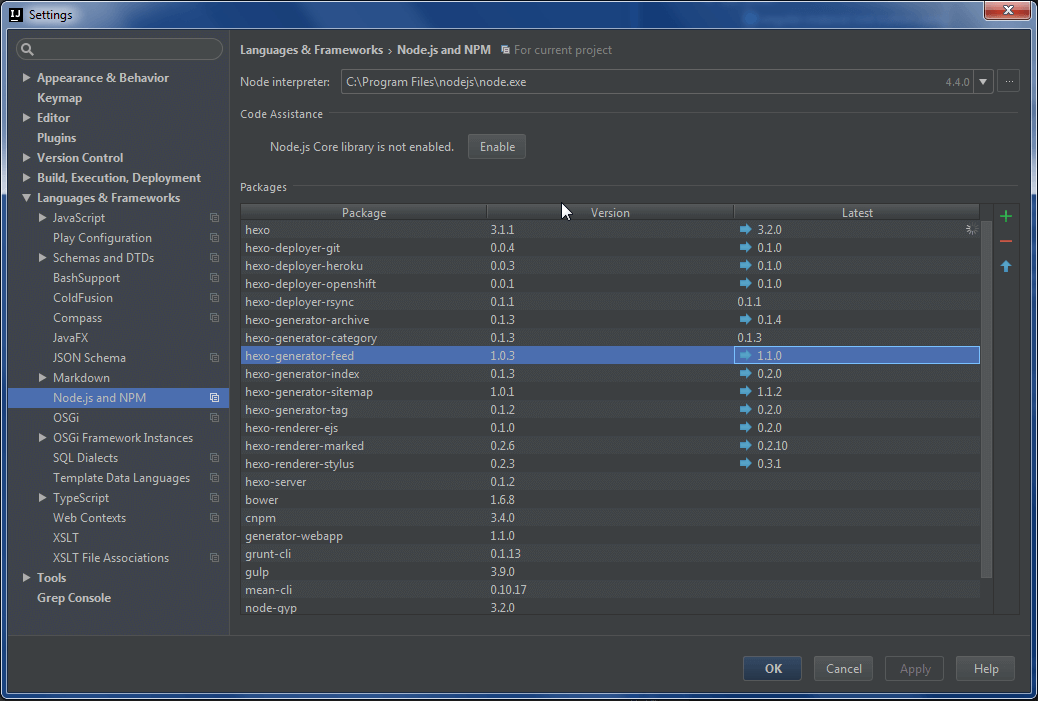Click the project icon beside OSGi

click(x=214, y=418)
